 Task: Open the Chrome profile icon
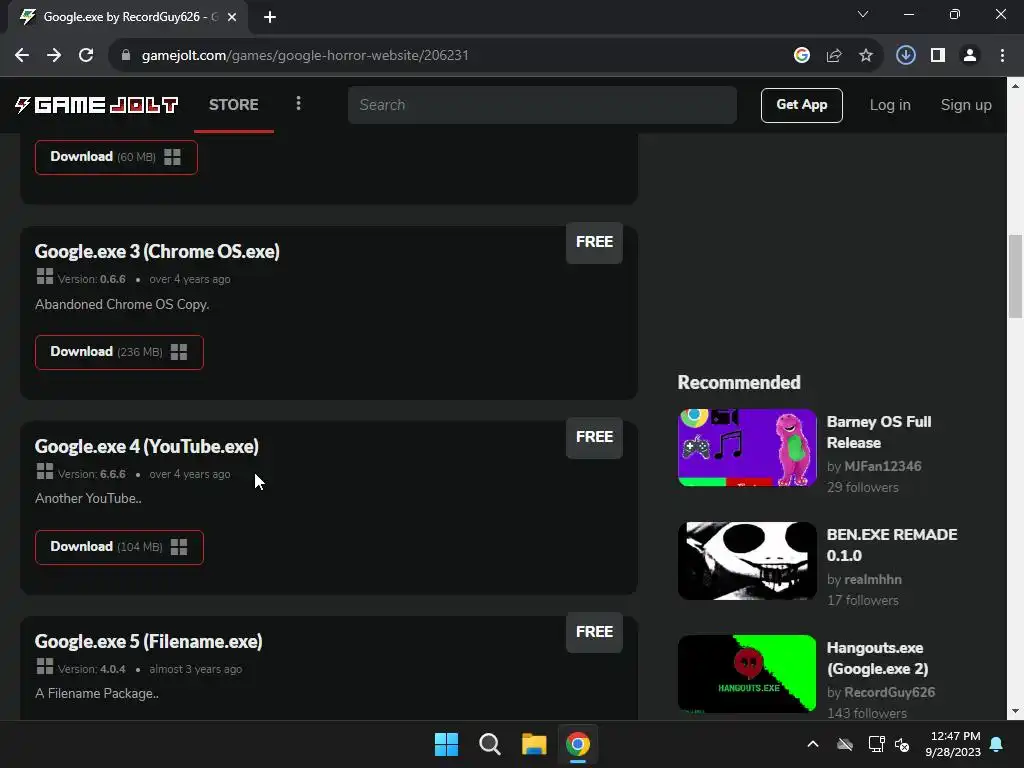970,56
